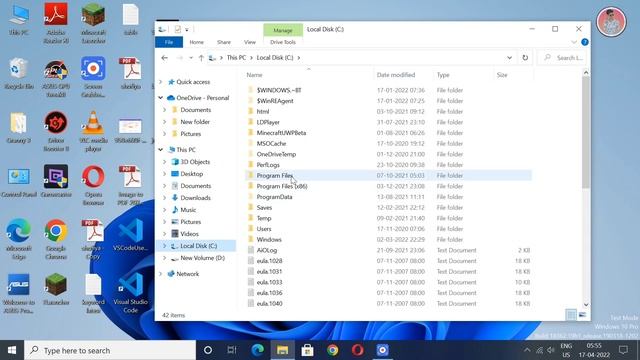
Task: Show hidden system tray icons
Action: click(527, 350)
